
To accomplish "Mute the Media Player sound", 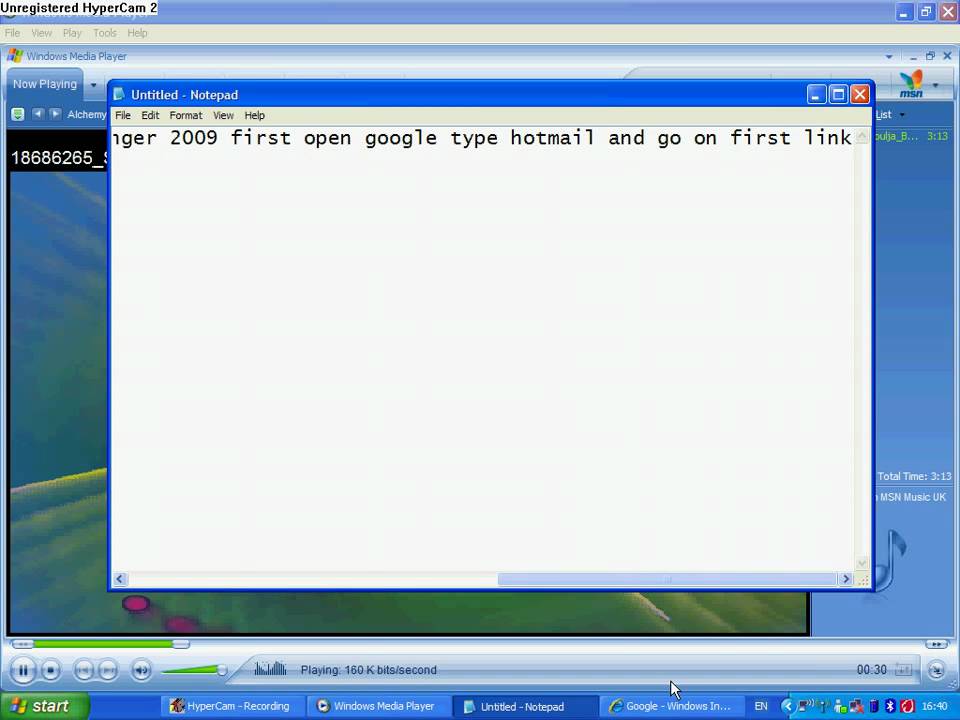I will coord(141,670).
